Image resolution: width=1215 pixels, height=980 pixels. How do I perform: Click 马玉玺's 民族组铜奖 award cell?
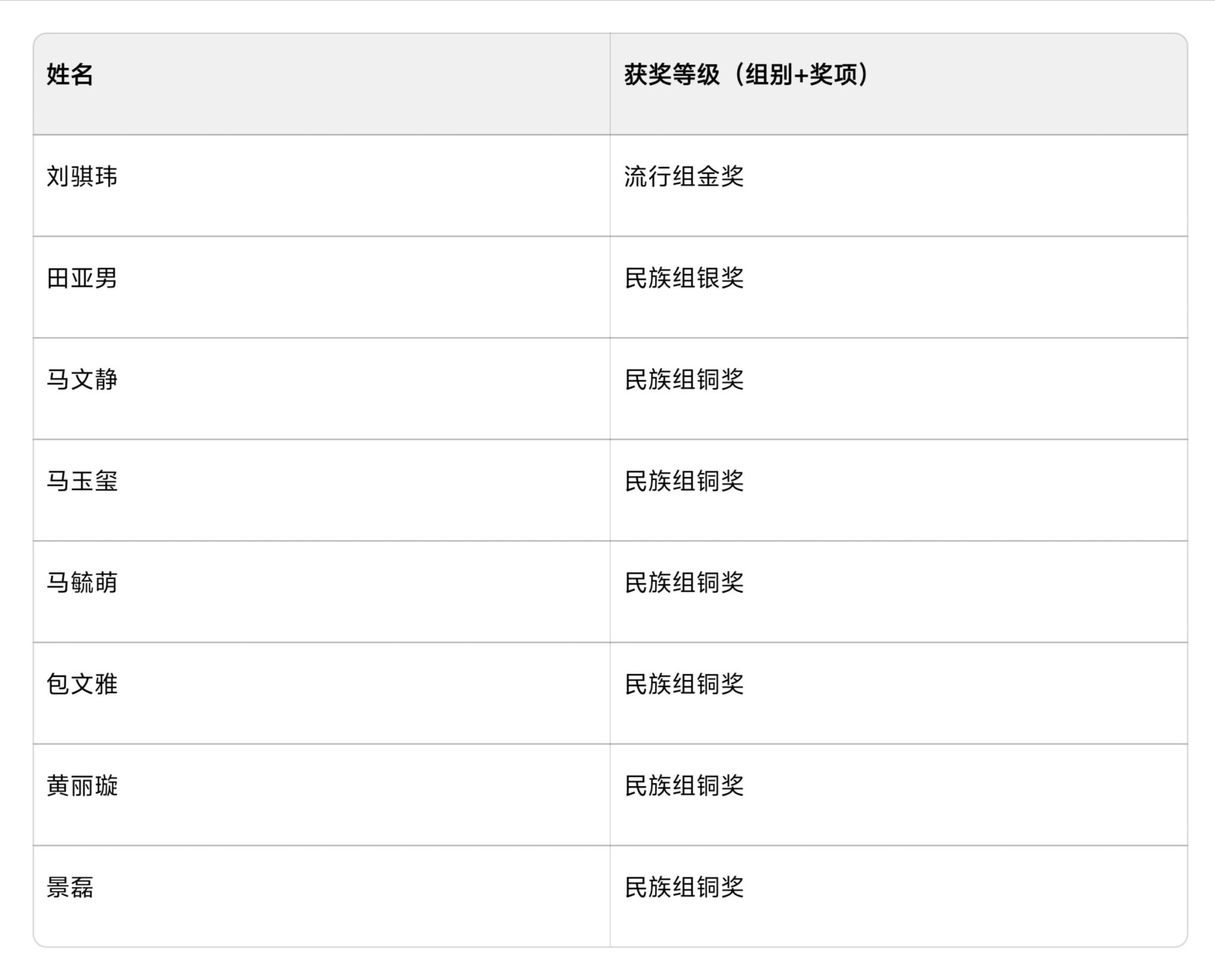[683, 481]
